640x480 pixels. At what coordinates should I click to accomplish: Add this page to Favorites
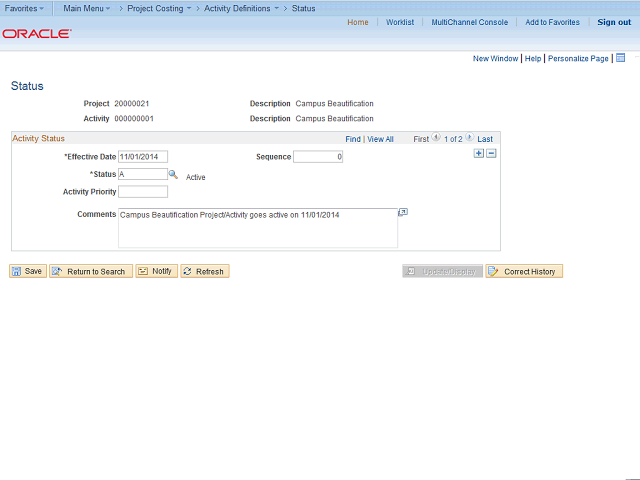pyautogui.click(x=552, y=22)
